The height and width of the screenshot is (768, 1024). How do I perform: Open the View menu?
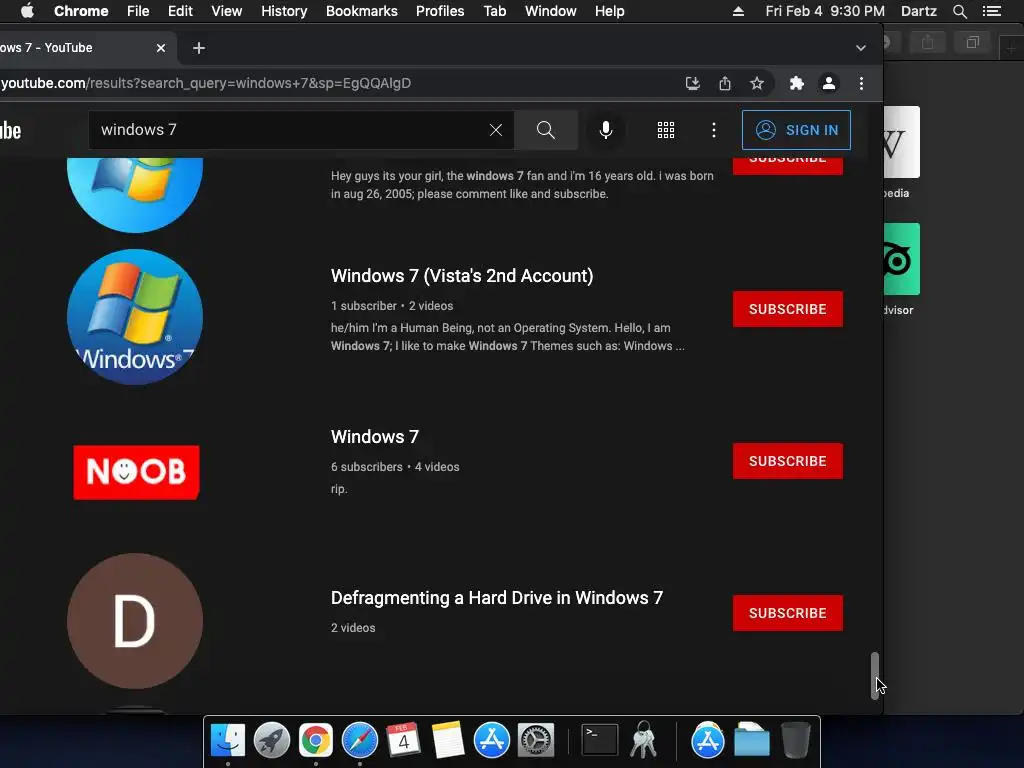click(x=227, y=11)
